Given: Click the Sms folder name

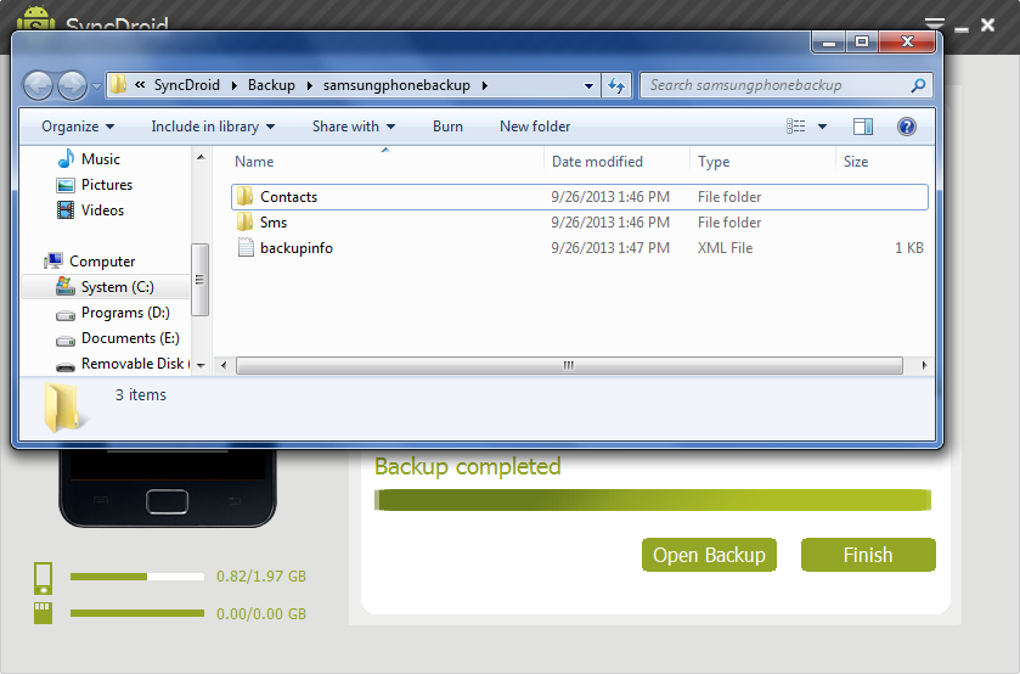Looking at the screenshot, I should pyautogui.click(x=273, y=222).
